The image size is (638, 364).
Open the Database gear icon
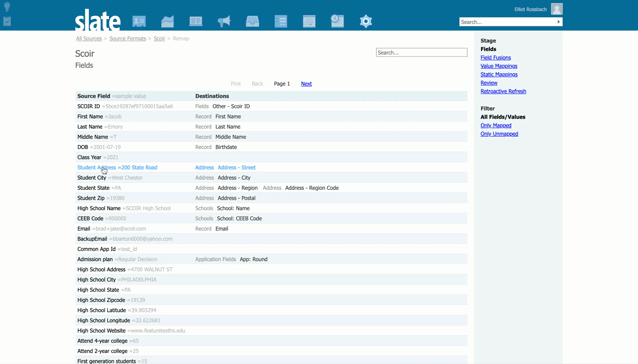tap(366, 21)
